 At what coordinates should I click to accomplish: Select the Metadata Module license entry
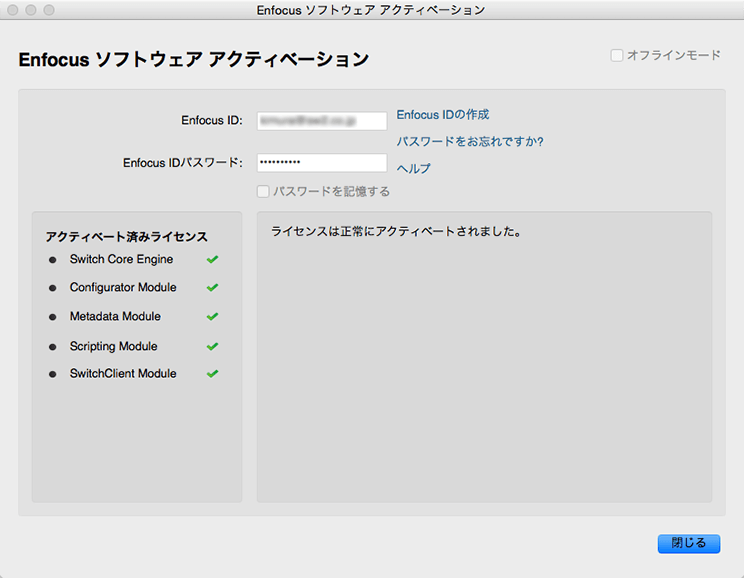click(x=115, y=317)
